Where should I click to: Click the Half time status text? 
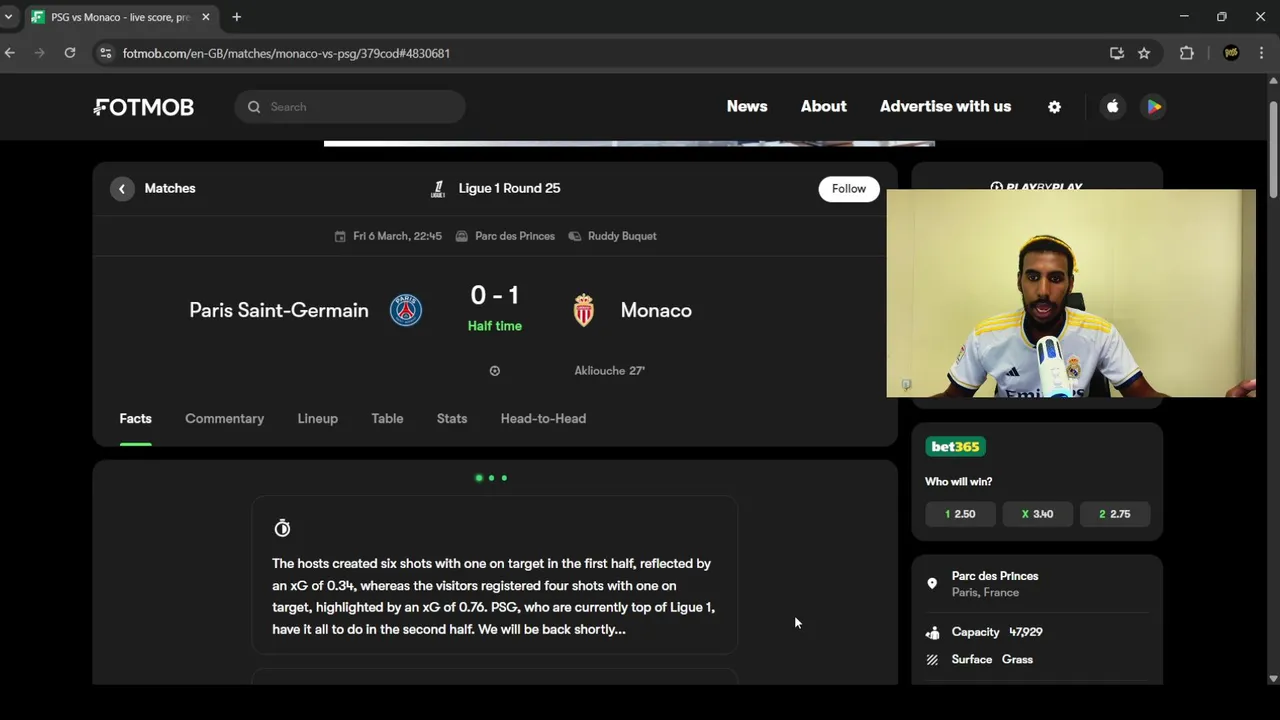point(495,326)
